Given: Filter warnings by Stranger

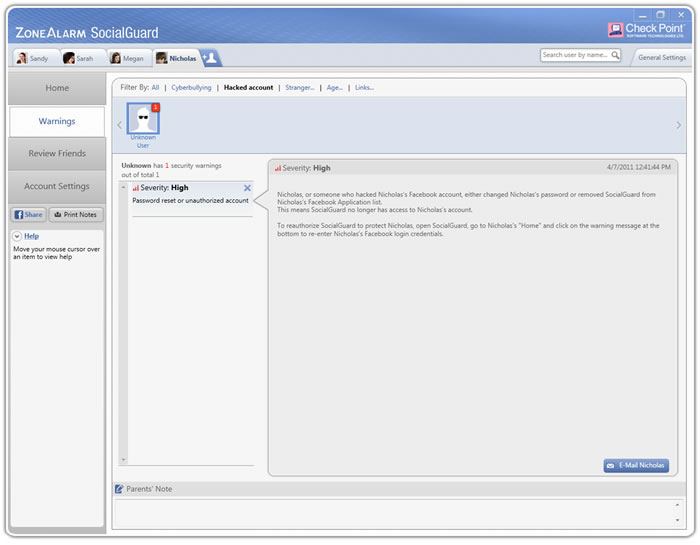Looking at the screenshot, I should [x=300, y=87].
